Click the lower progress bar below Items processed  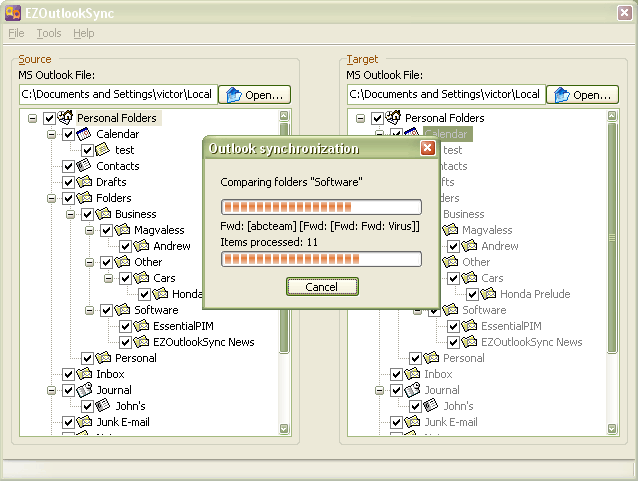[x=321, y=259]
